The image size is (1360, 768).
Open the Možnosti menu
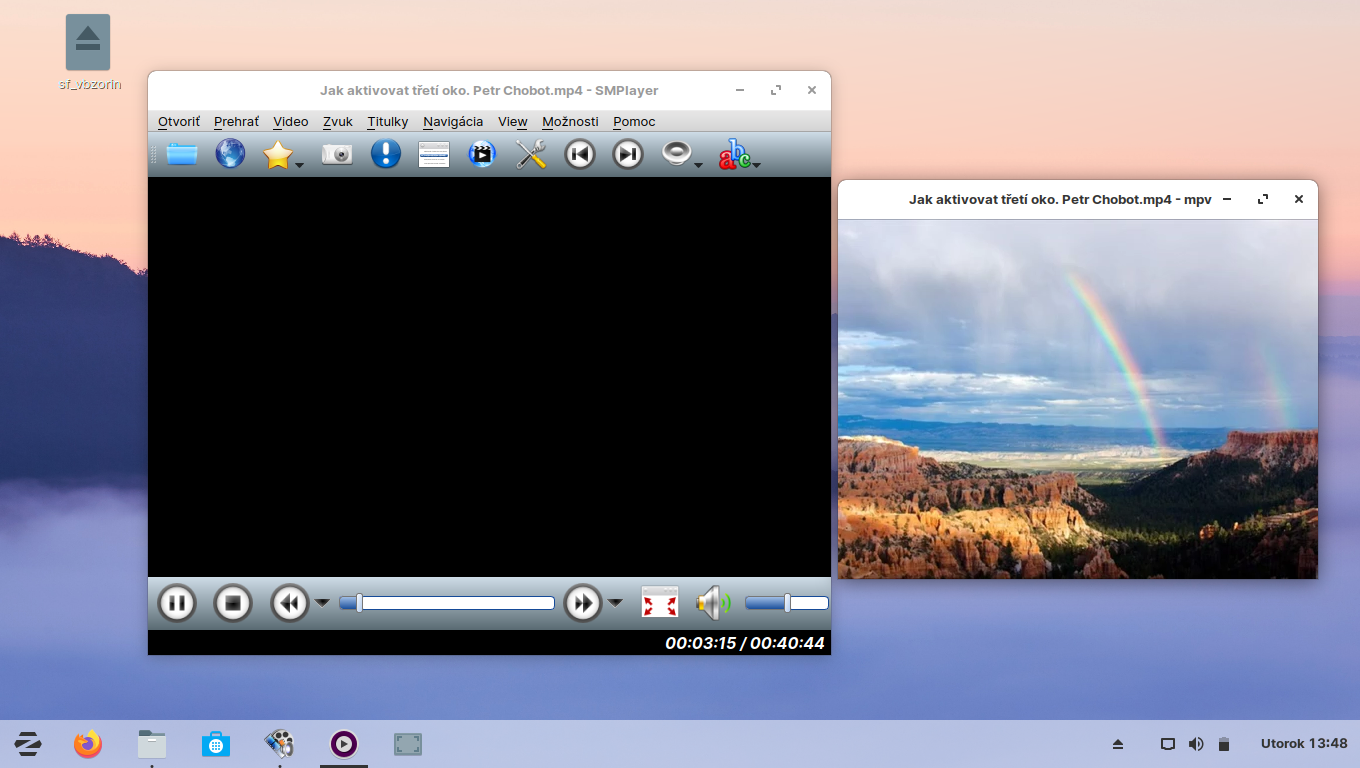(570, 122)
